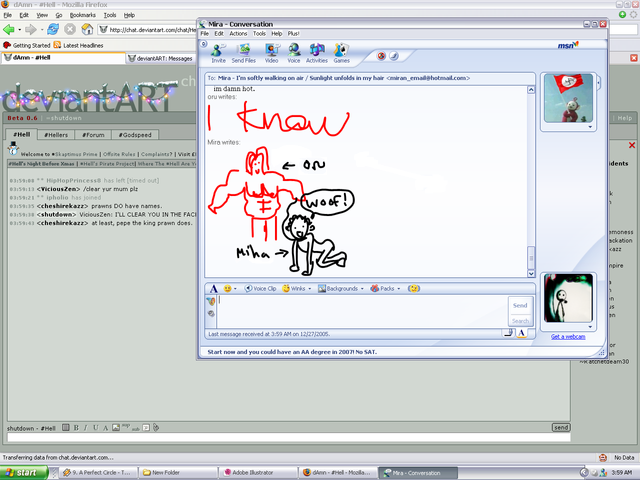Go back with Firefox's green arrow
Viewport: 640px width, 480px height.
pos(9,29)
